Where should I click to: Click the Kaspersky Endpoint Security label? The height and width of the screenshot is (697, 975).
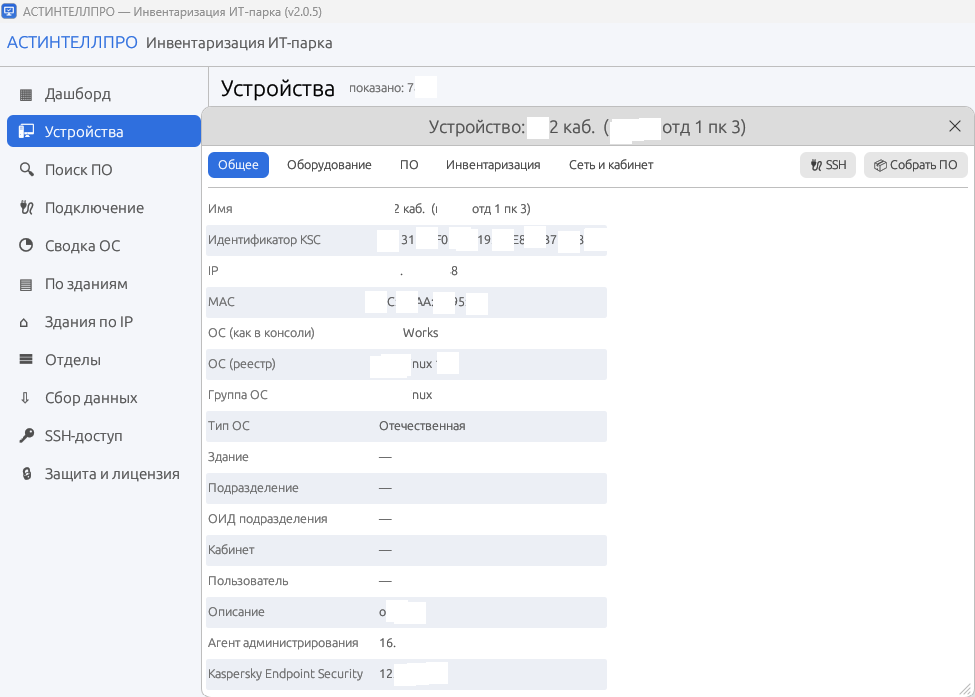tap(285, 674)
